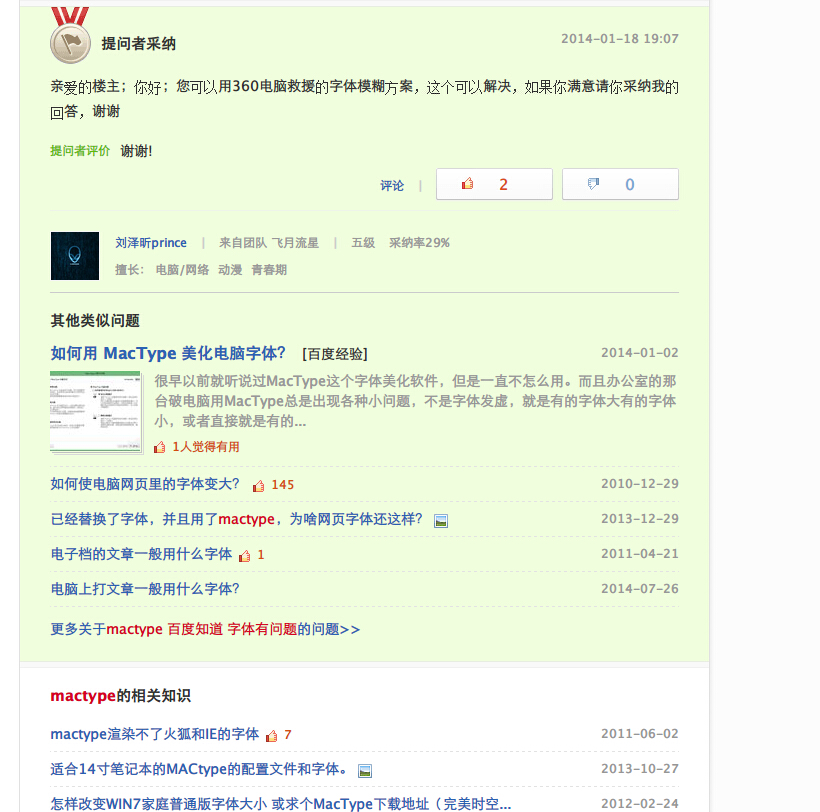Open '怎样改变WIN7家庭普通版字体大小' question
Screen dimensions: 820x812
pyautogui.click(x=281, y=804)
